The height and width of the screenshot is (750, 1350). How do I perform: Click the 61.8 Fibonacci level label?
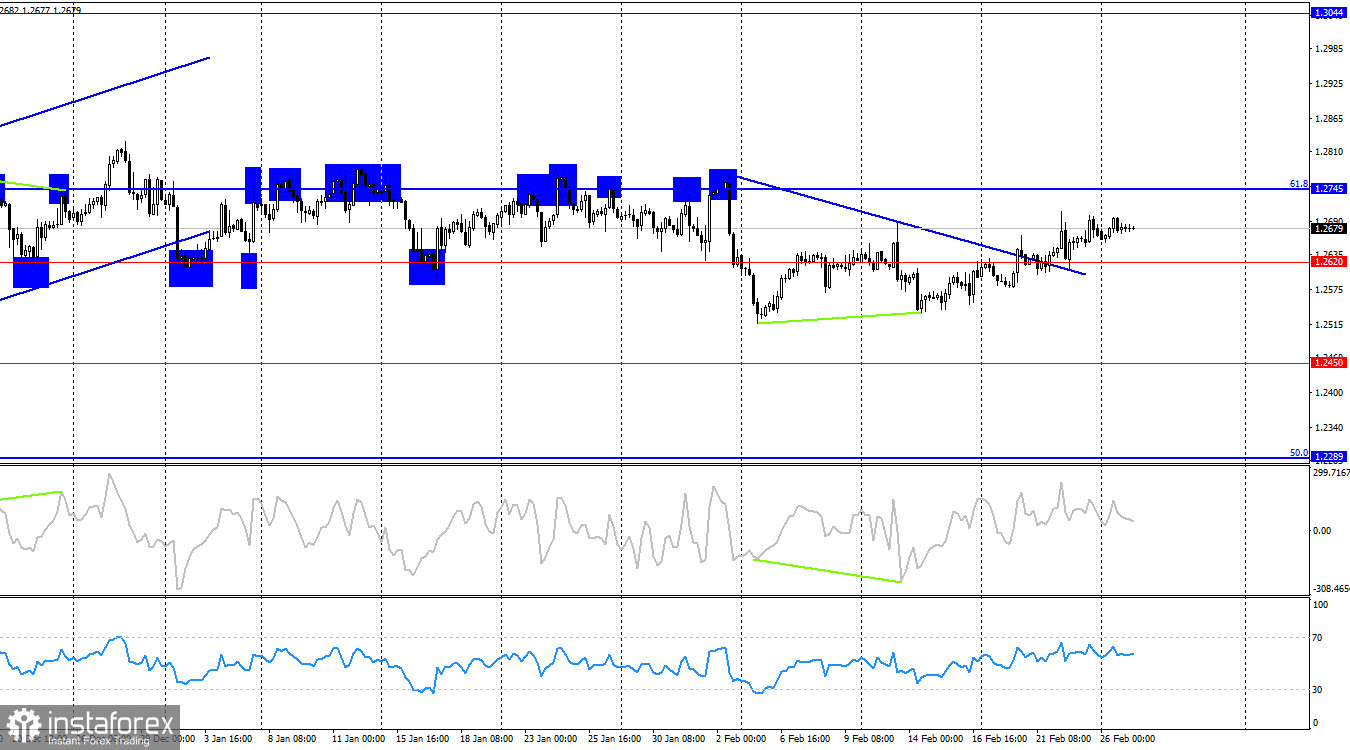click(x=1298, y=183)
